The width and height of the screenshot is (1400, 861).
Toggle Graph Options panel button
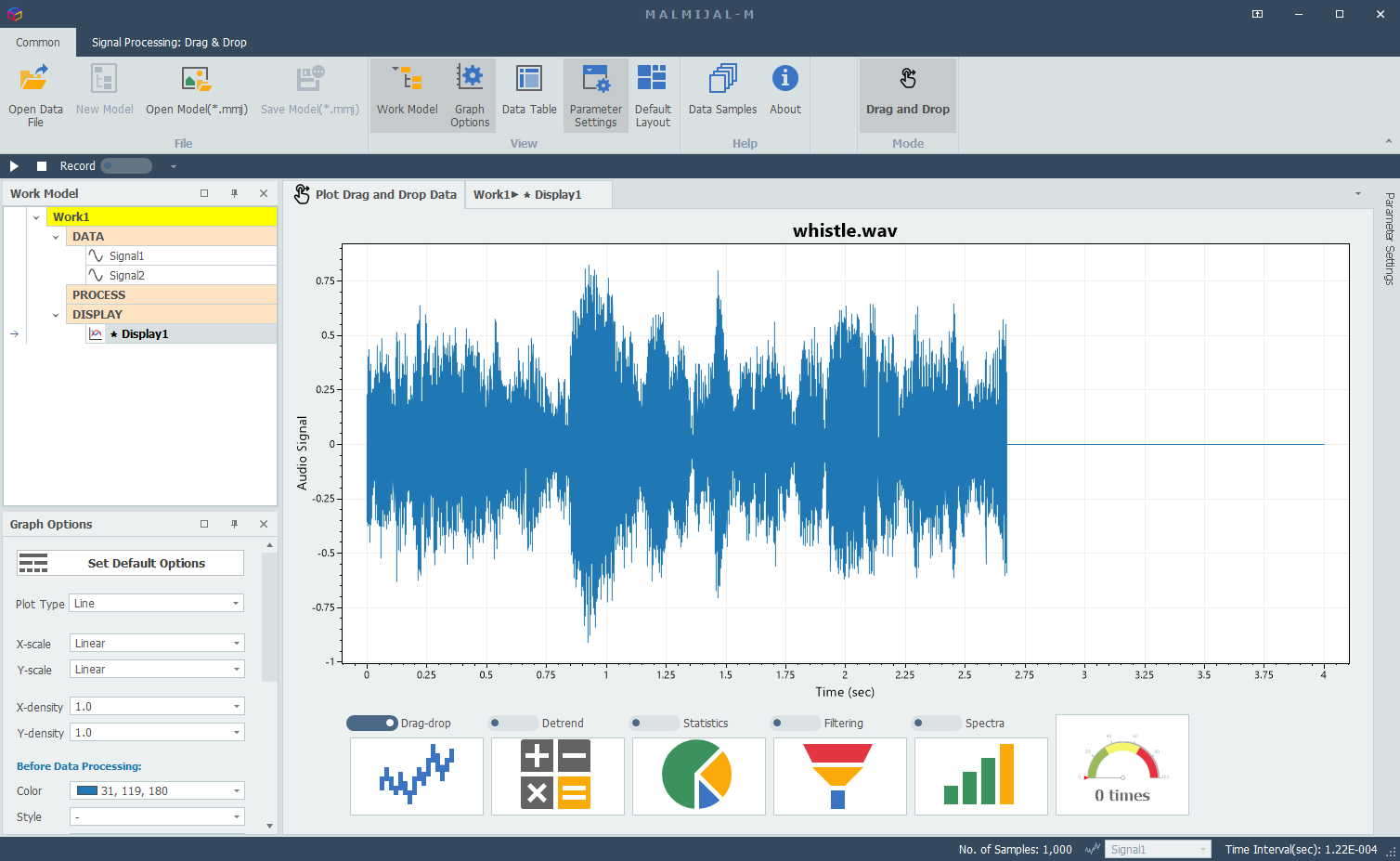coord(470,95)
